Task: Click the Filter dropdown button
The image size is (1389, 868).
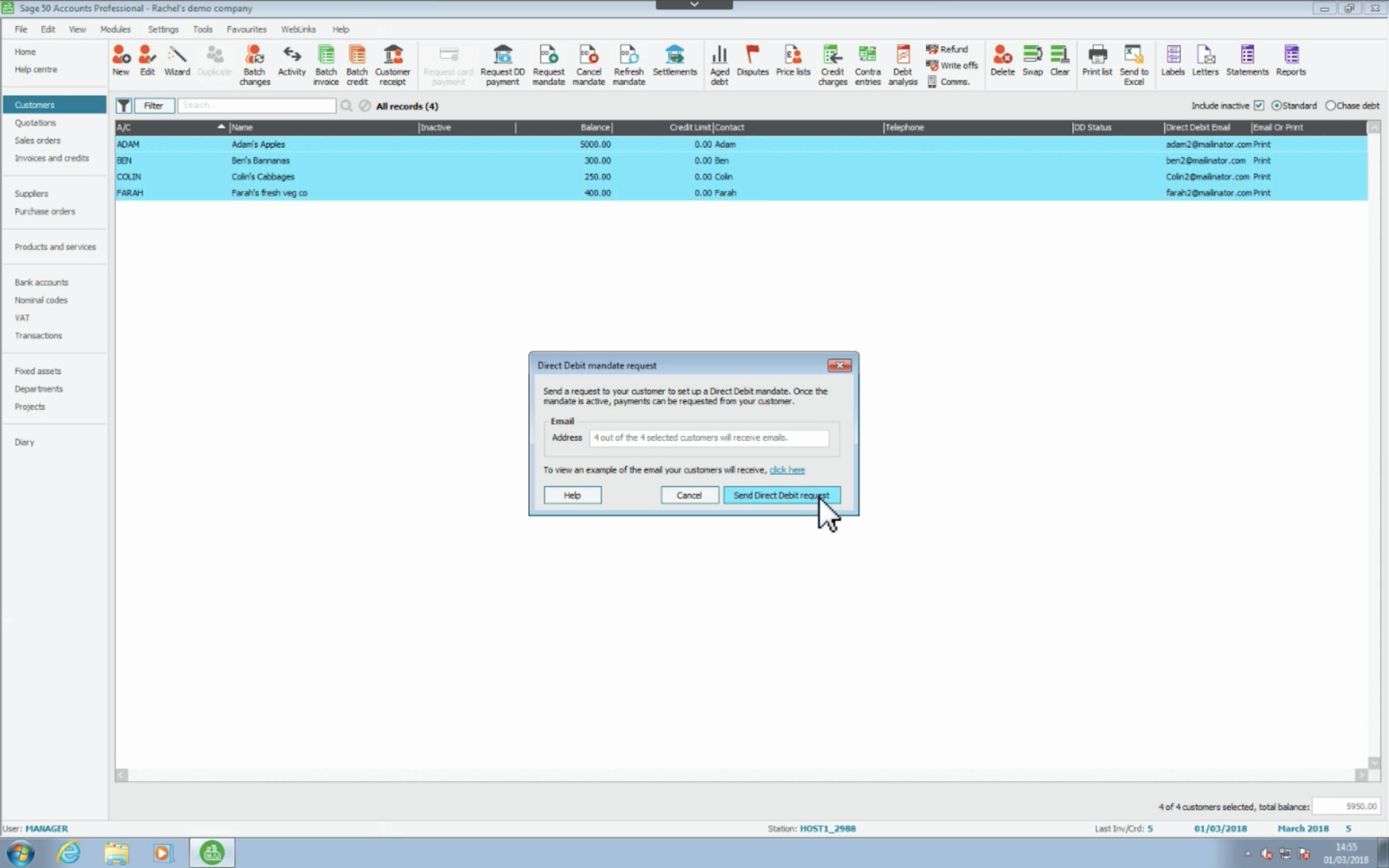Action: 154,106
